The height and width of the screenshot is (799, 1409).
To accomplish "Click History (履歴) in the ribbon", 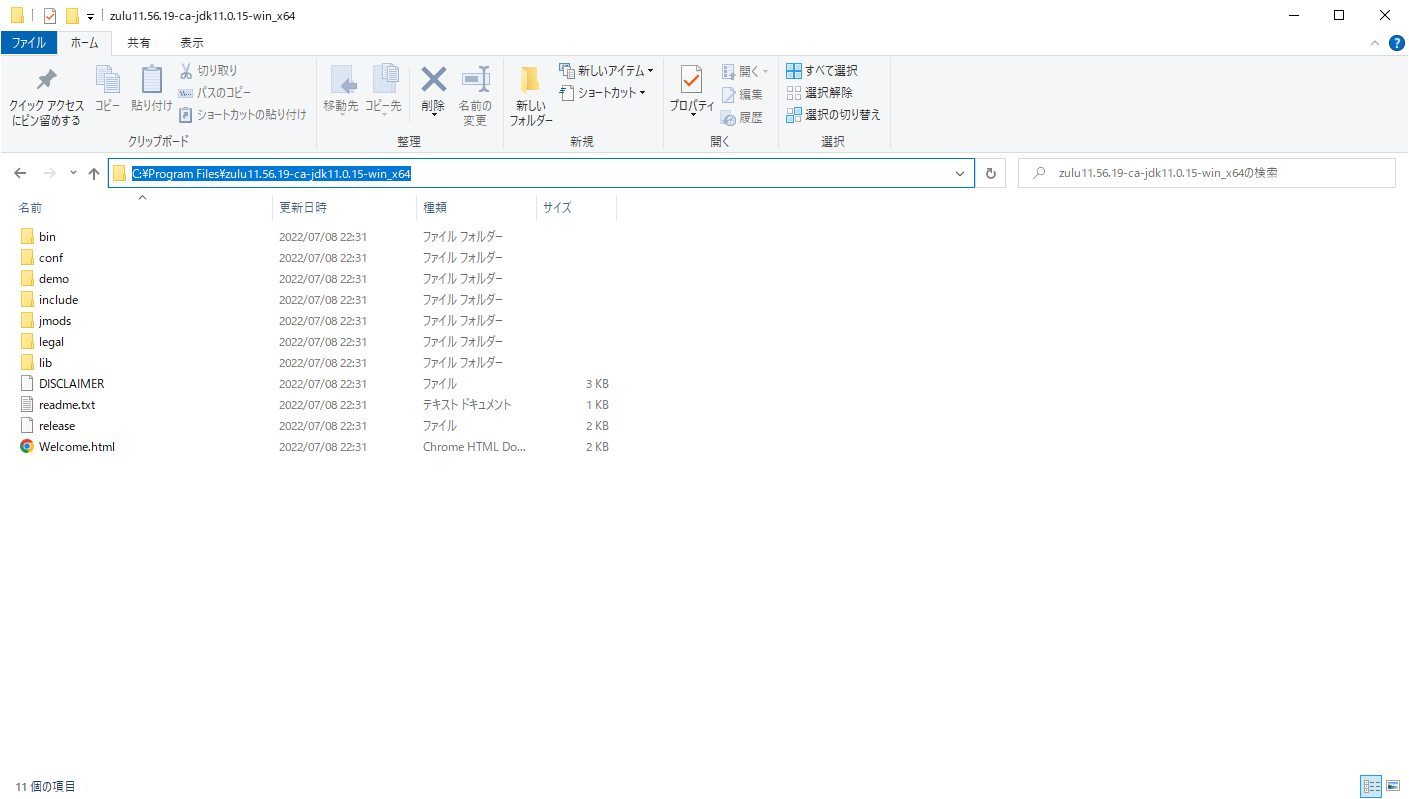I will (x=742, y=118).
